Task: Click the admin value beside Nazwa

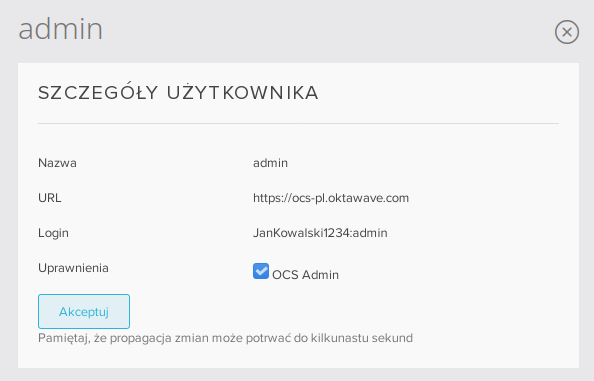Action: pos(270,163)
